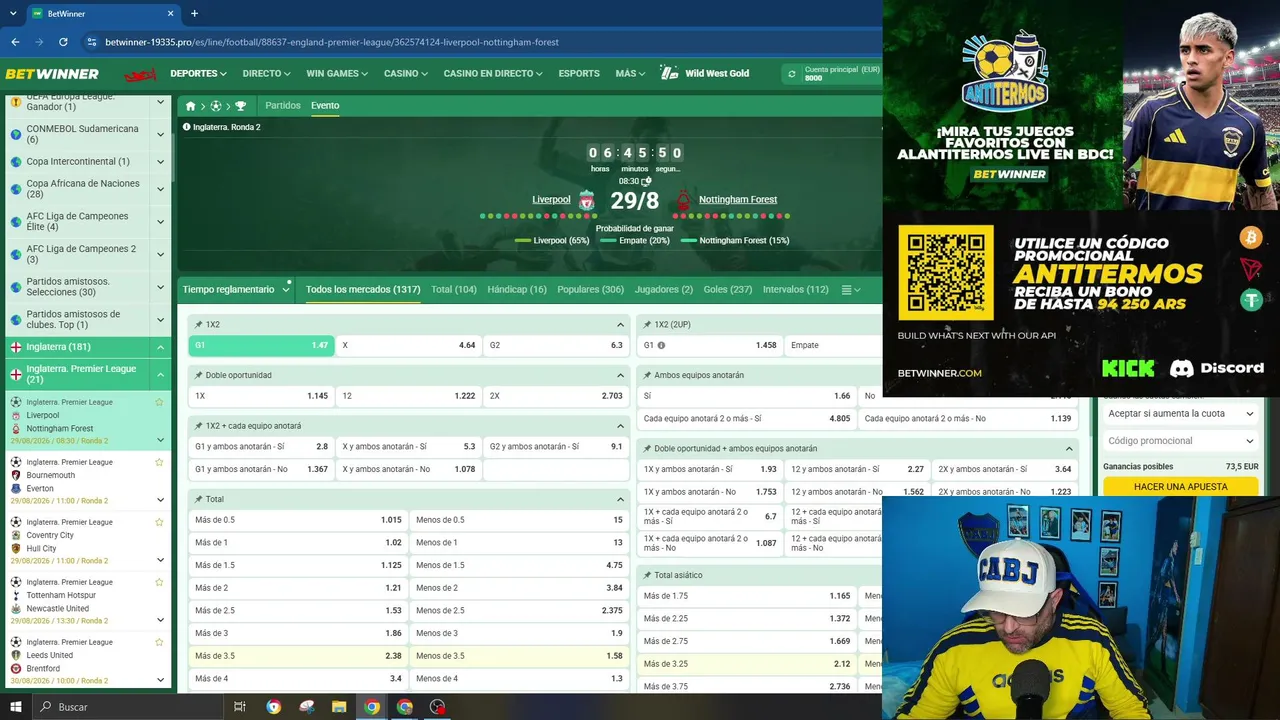This screenshot has height=720, width=1280.
Task: Select Más de 2.5 at 1.53
Action: pyautogui.click(x=298, y=610)
